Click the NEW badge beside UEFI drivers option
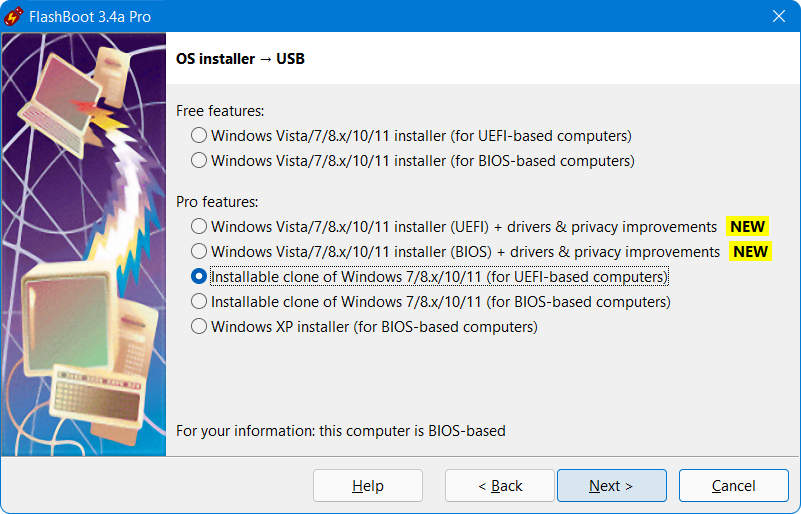 click(747, 227)
